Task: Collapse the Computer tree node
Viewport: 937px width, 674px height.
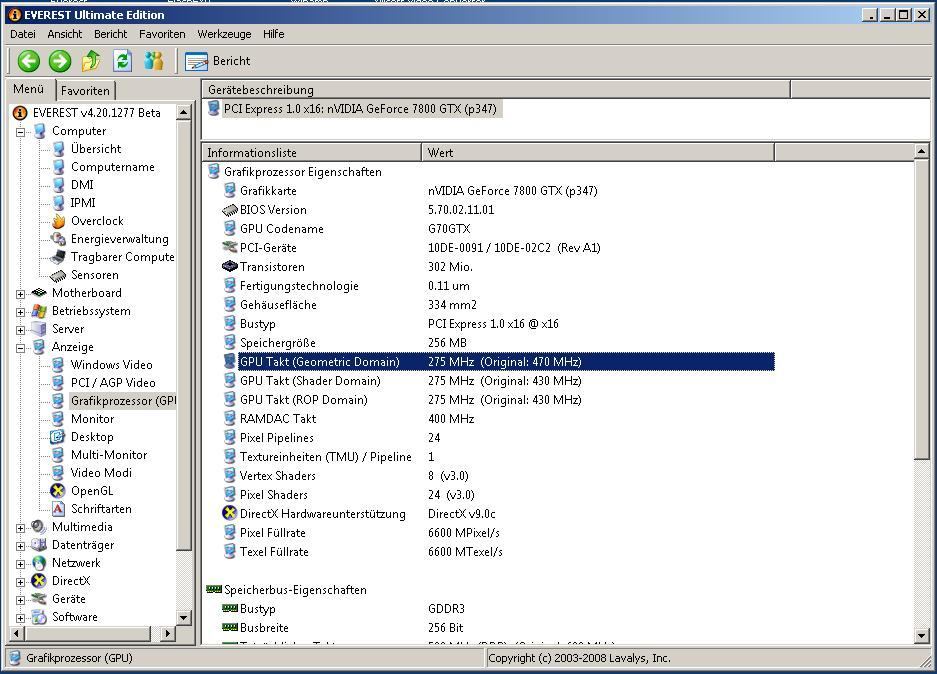Action: pos(20,131)
